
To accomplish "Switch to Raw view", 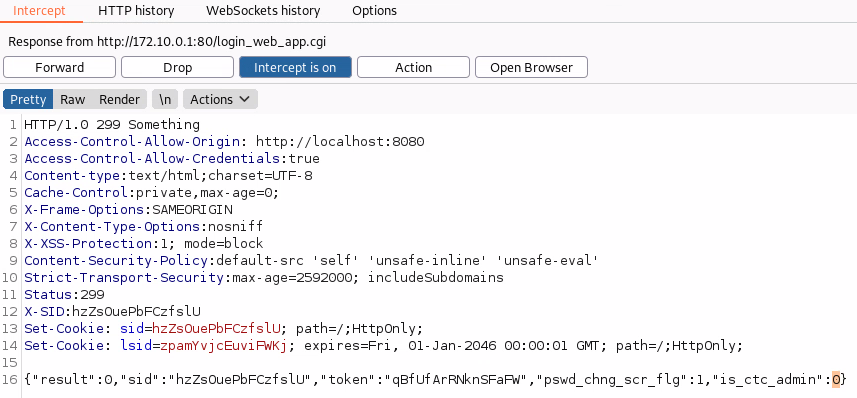I will coord(73,100).
